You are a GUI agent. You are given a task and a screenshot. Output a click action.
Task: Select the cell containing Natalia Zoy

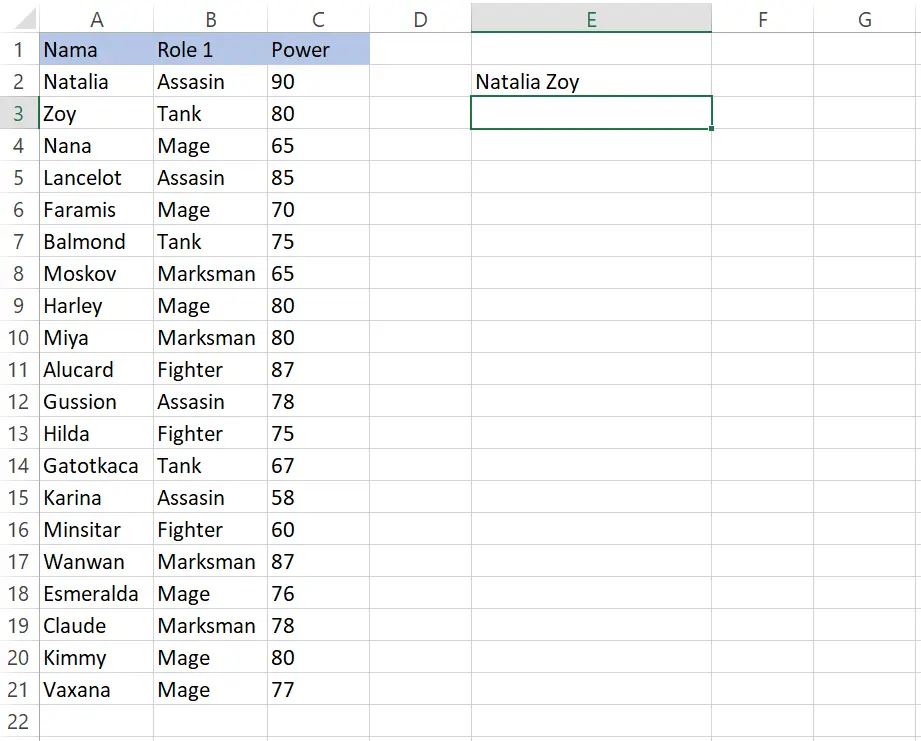coord(591,81)
